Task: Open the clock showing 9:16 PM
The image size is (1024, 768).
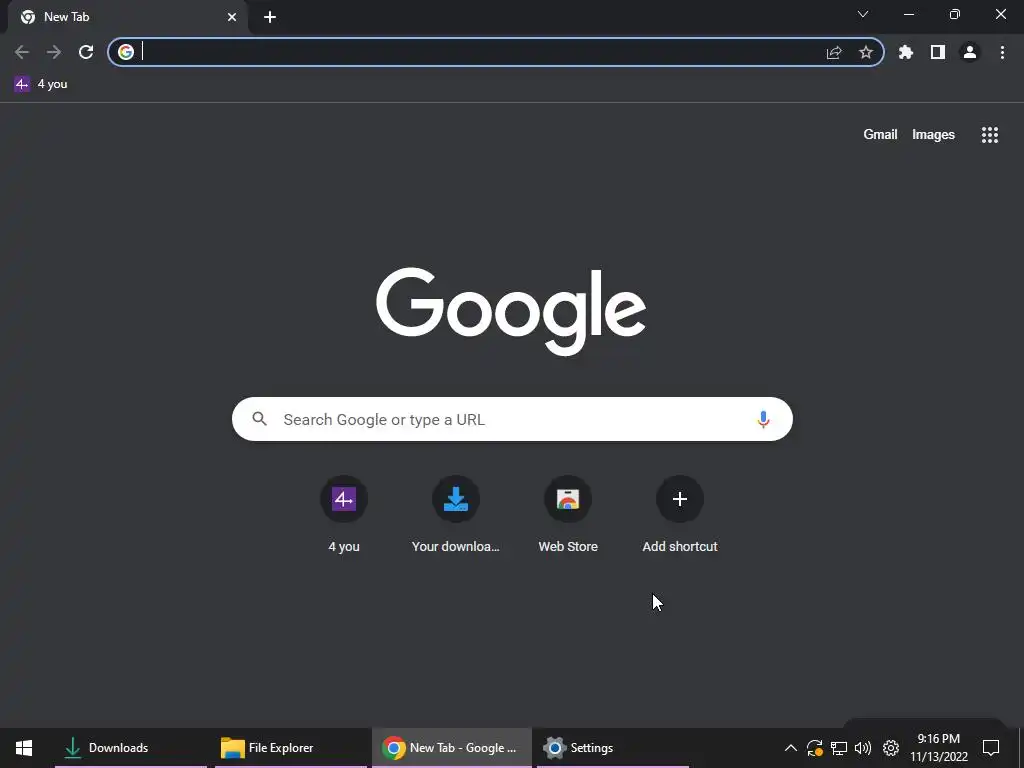Action: click(x=938, y=748)
